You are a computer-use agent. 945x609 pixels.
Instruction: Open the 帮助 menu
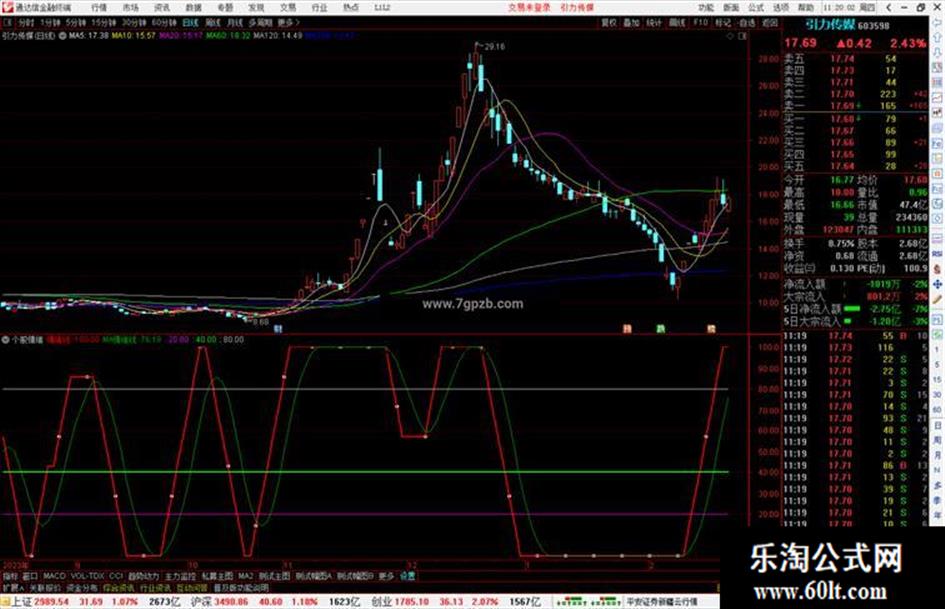tap(806, 7)
